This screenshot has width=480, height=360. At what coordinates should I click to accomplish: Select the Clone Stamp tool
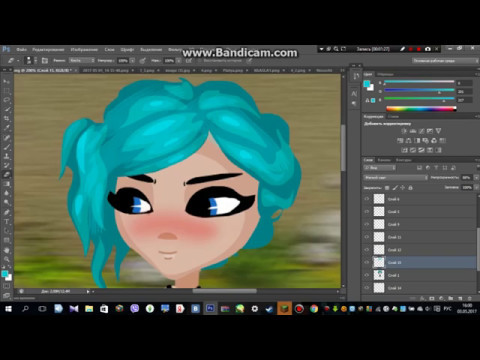point(6,156)
